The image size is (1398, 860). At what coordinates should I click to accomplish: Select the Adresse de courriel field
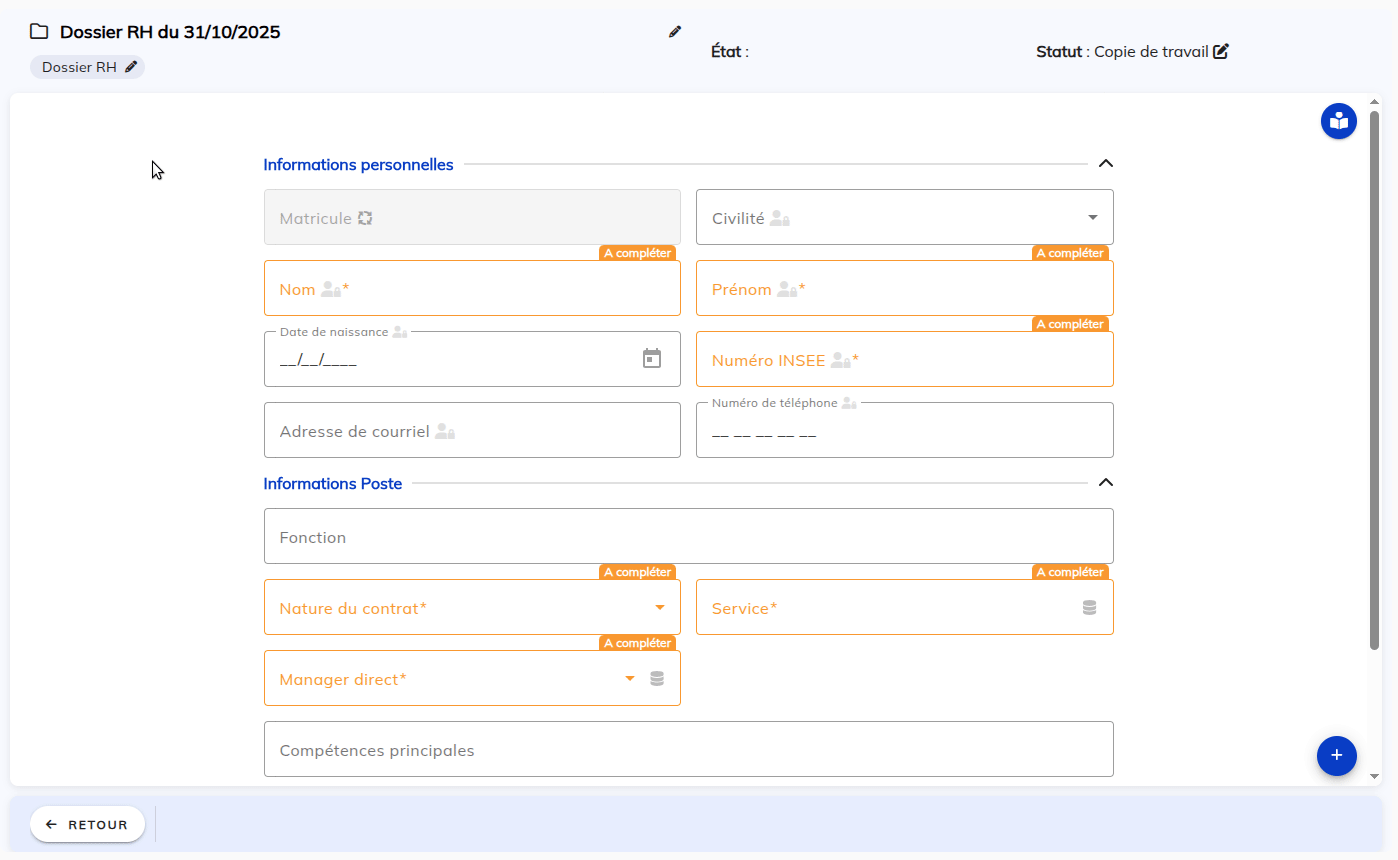point(472,432)
